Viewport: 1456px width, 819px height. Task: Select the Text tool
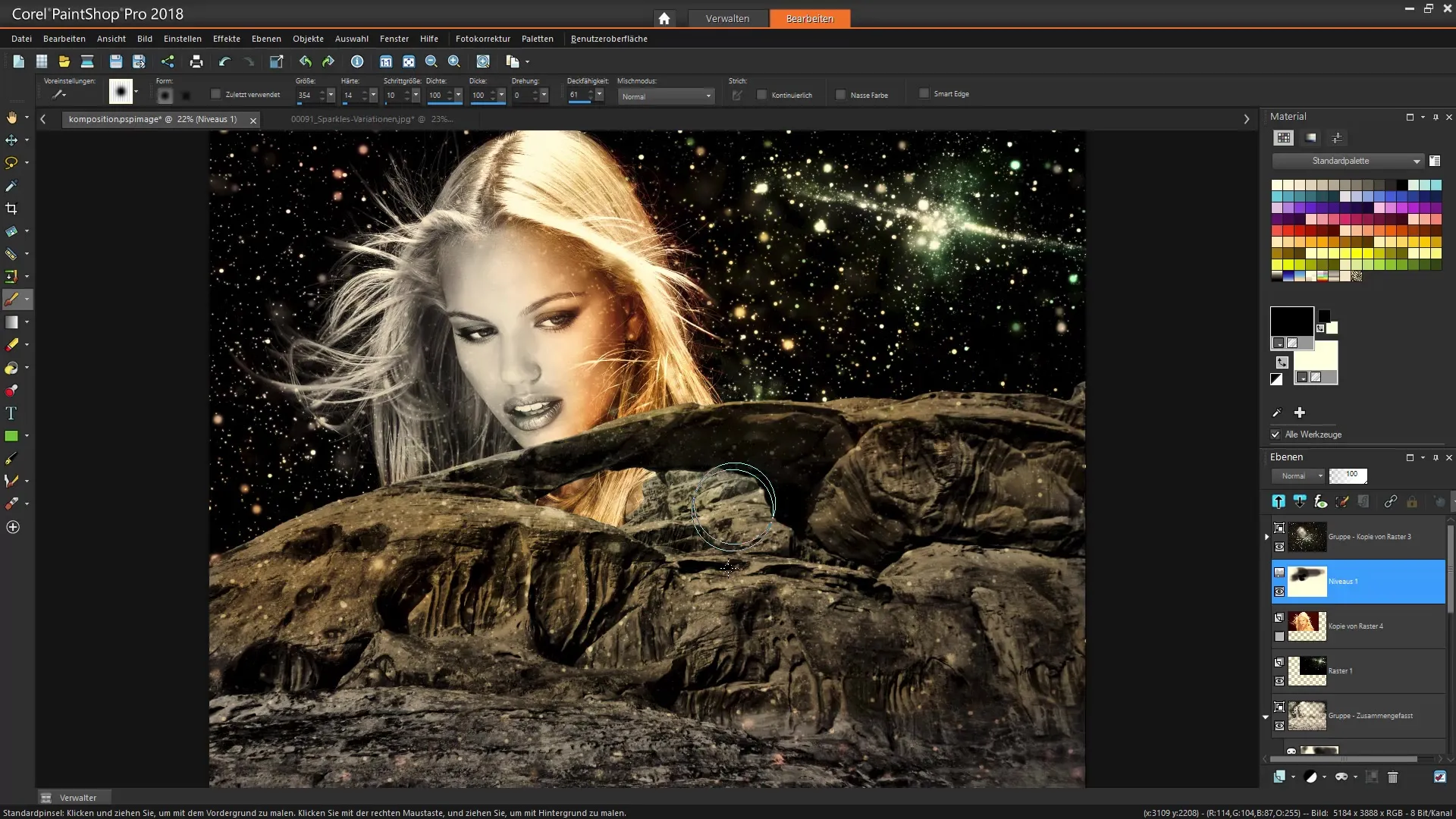coord(11,413)
